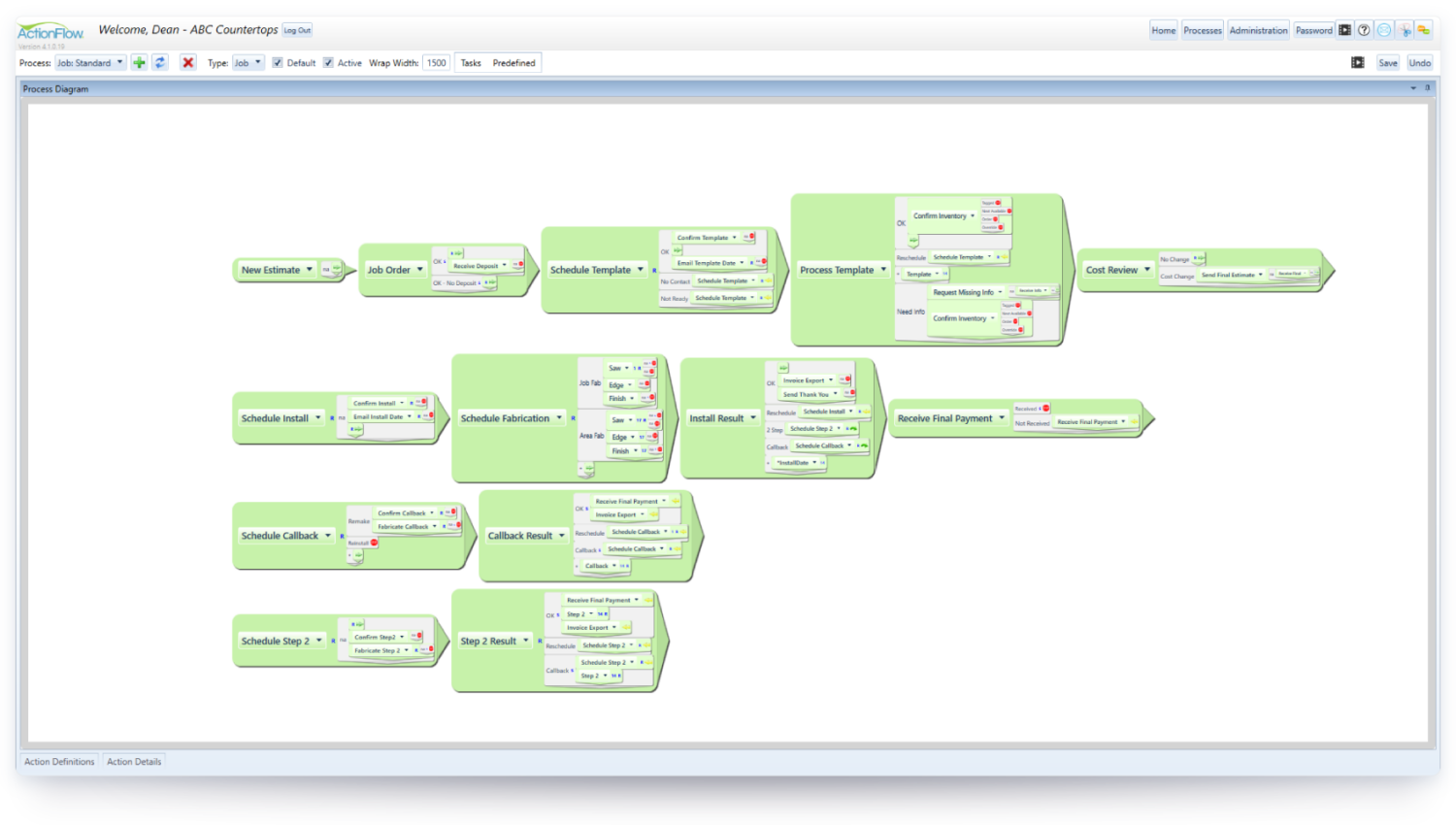Enable the Default checkbox
This screenshot has width=1456, height=825.
click(277, 62)
